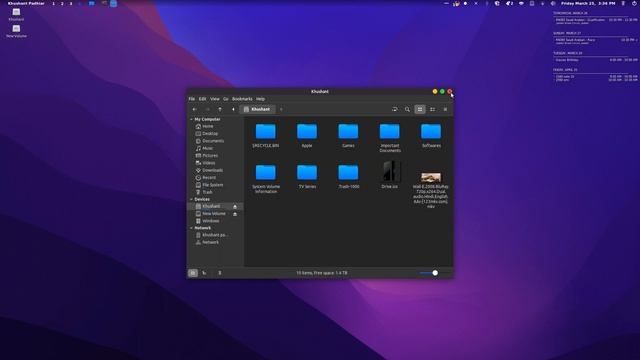
Task: Switch to compact view in the toolbar
Action: (x=445, y=109)
